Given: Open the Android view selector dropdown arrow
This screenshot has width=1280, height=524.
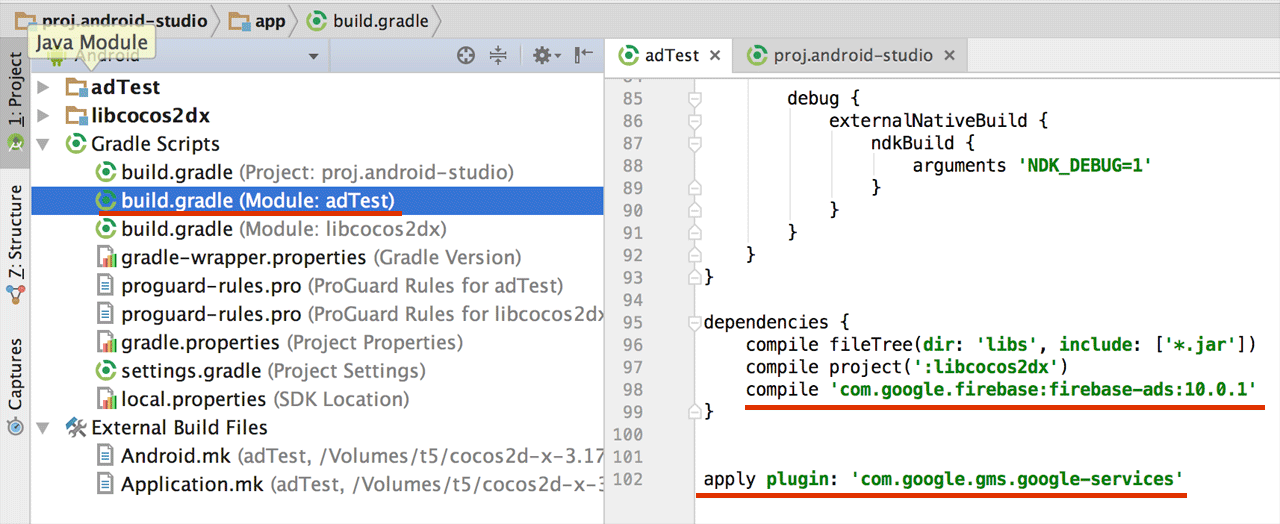Looking at the screenshot, I should 313,56.
